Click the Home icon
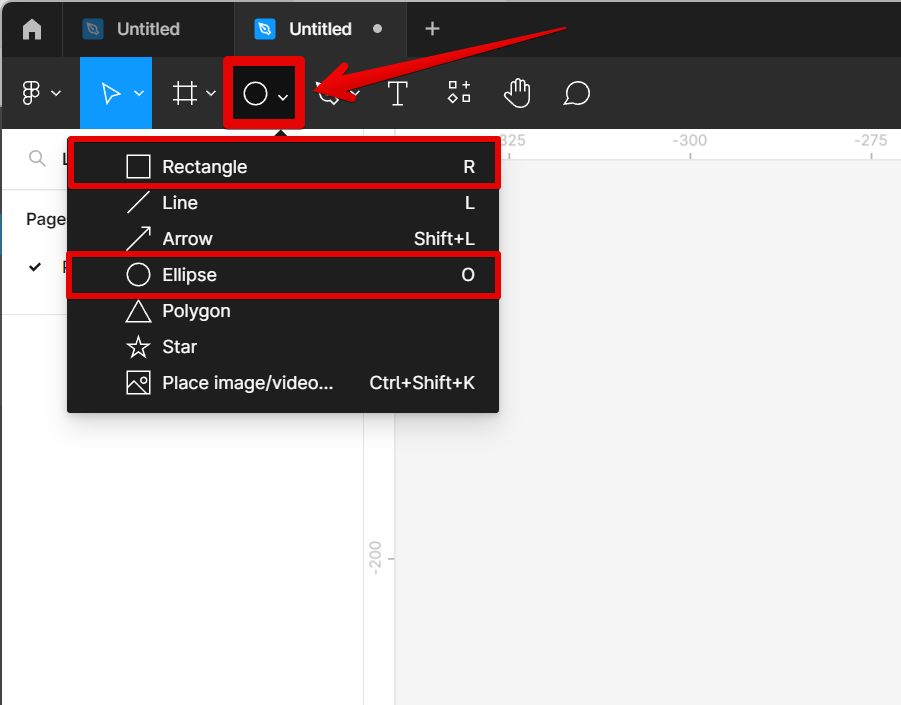The width and height of the screenshot is (901, 705). tap(32, 29)
